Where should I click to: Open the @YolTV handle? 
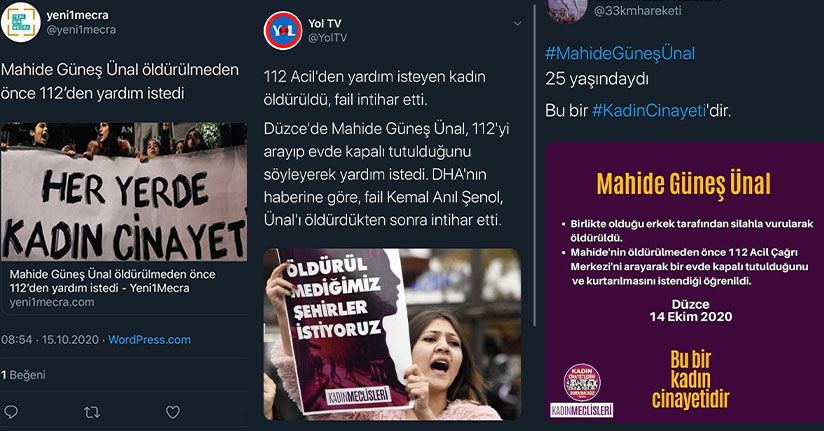coord(328,38)
